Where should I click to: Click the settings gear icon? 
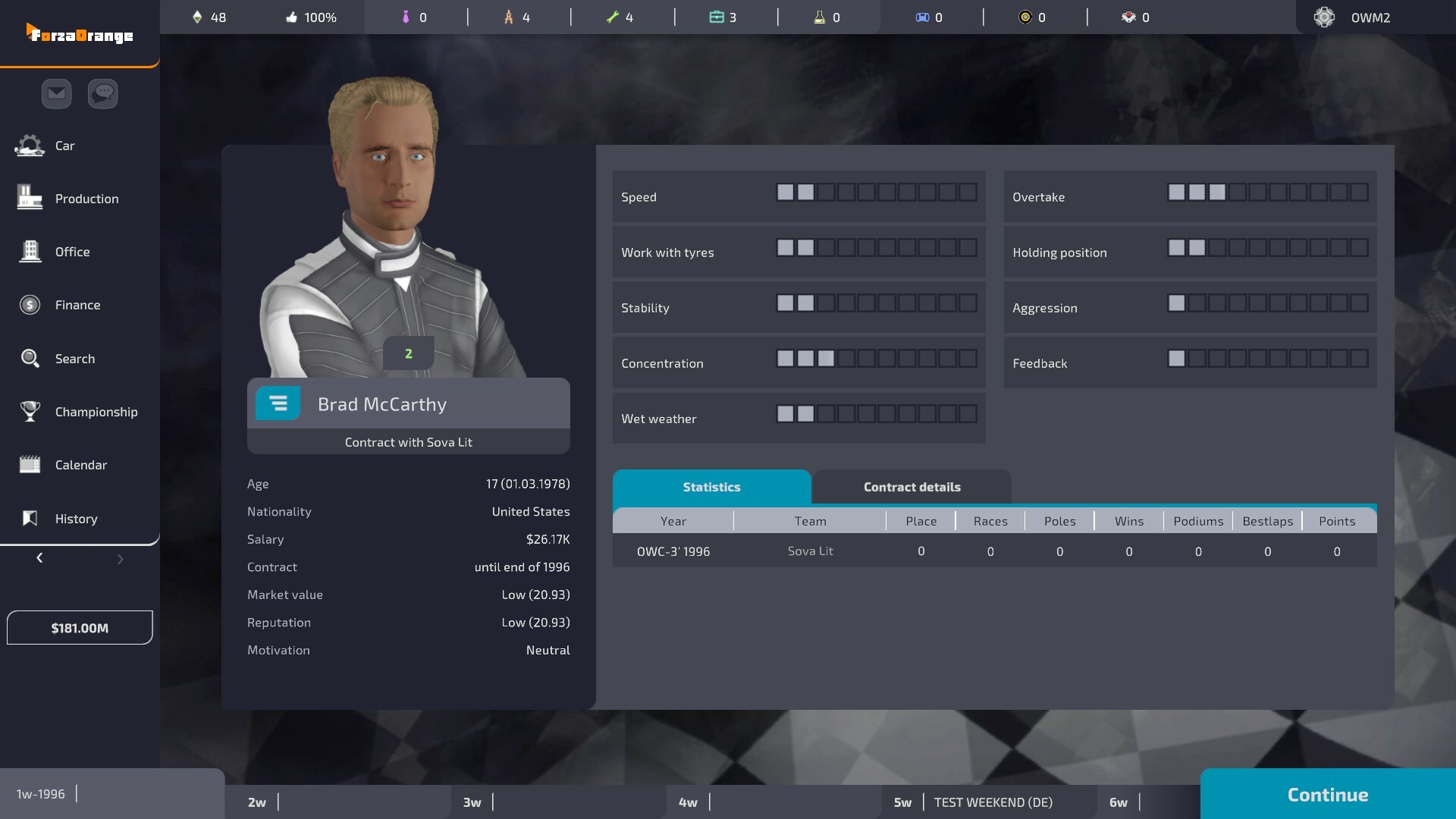(1323, 17)
